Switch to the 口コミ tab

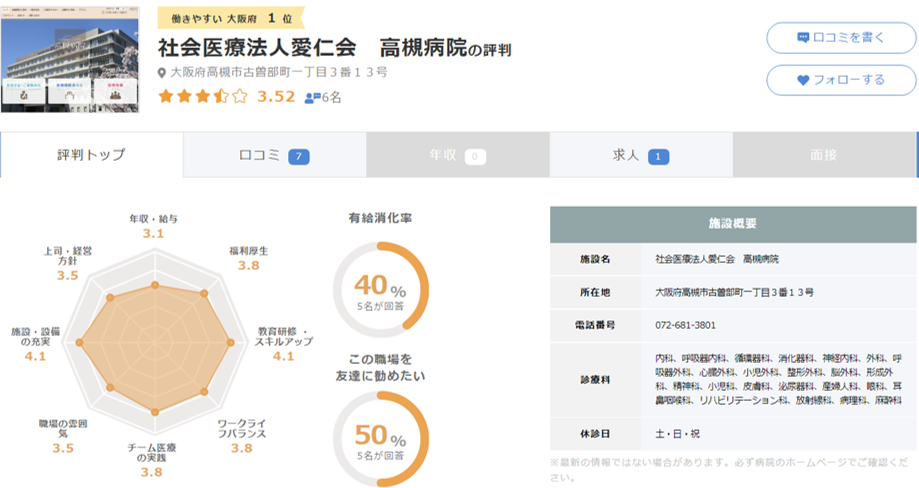coord(275,155)
